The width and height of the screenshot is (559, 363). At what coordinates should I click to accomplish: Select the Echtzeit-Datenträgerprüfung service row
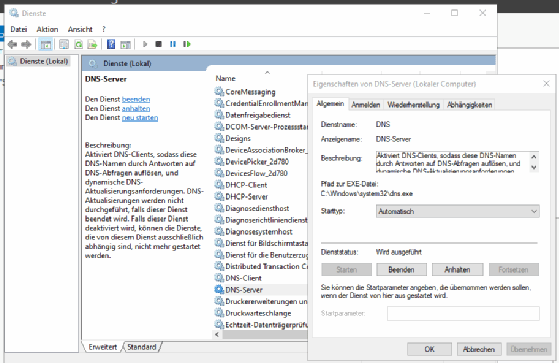pyautogui.click(x=260, y=325)
